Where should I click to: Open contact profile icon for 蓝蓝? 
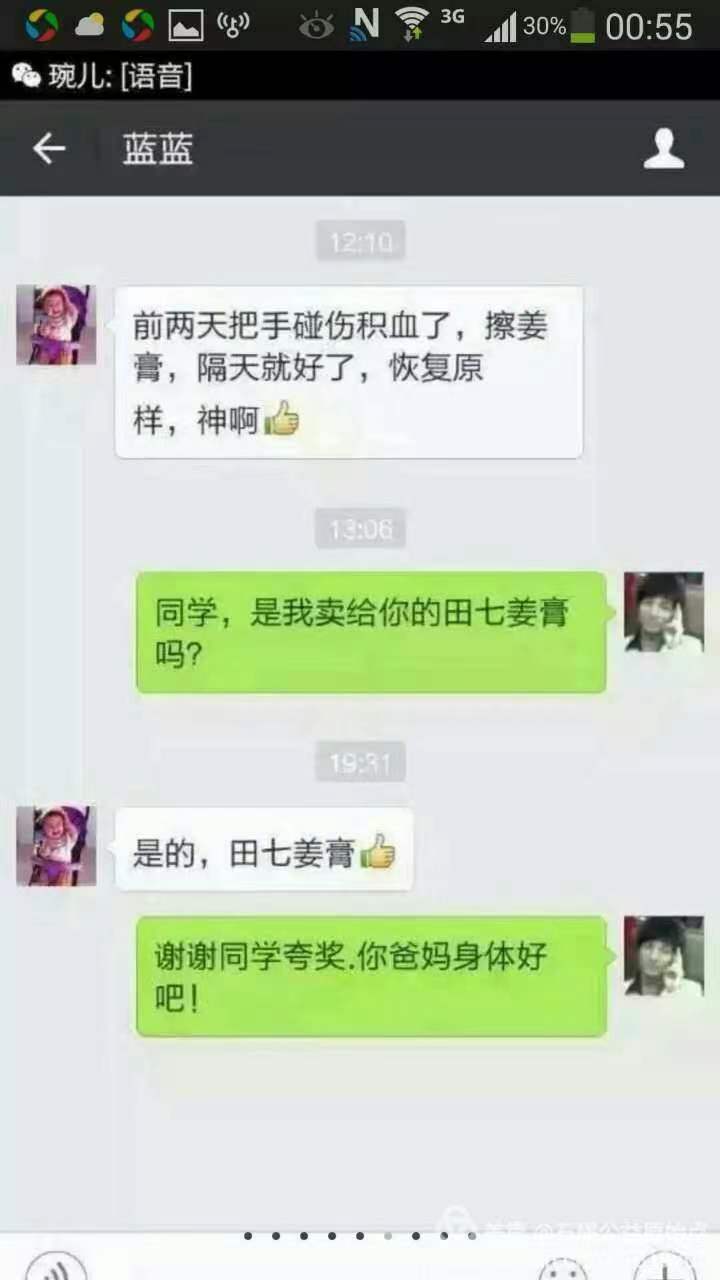663,149
